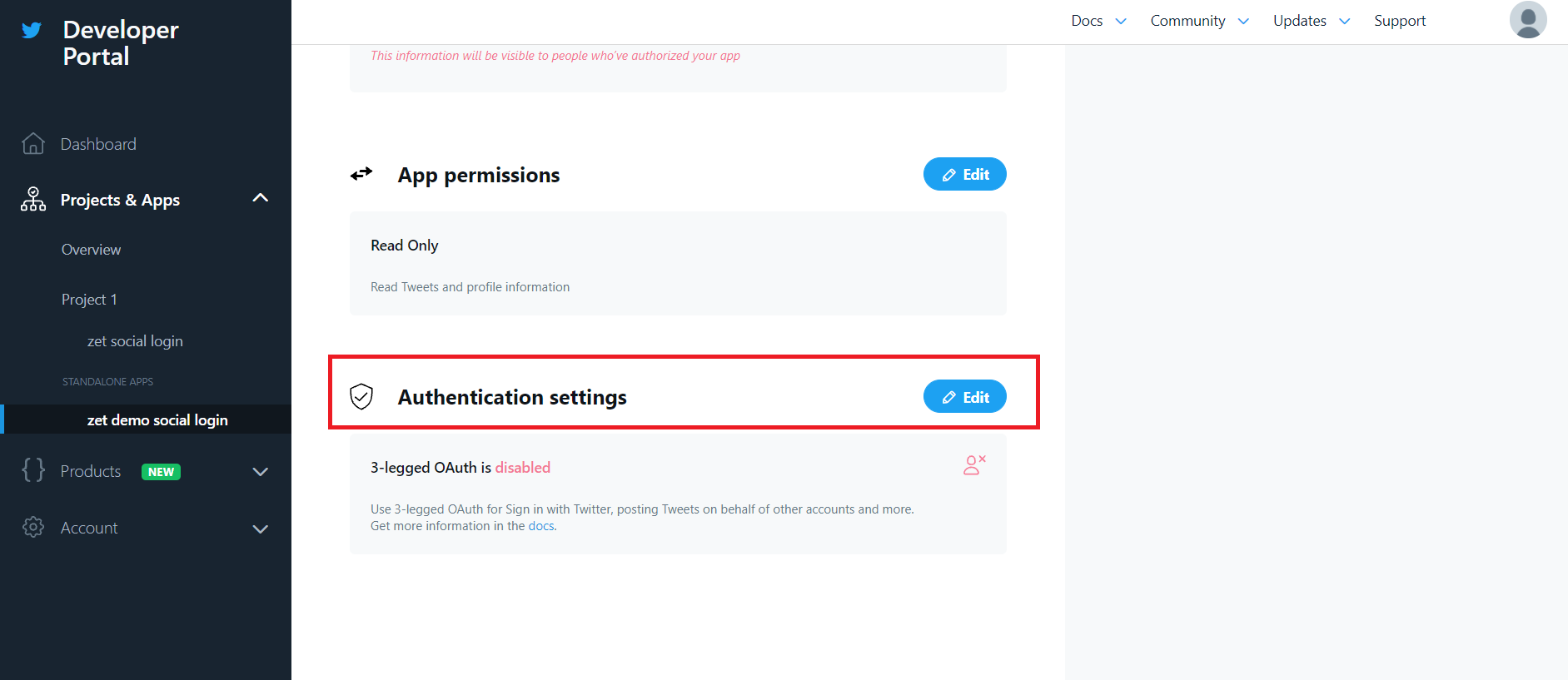Edit the App permissions
Image resolution: width=1568 pixels, height=680 pixels.
(964, 174)
